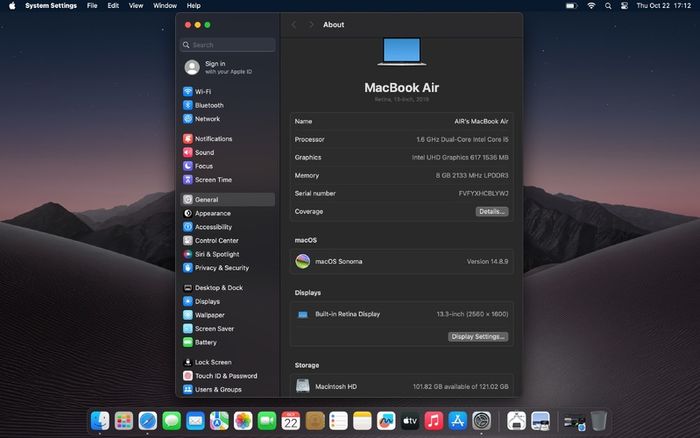Open Contacts from the Dock
The height and width of the screenshot is (438, 700).
[x=315, y=421]
